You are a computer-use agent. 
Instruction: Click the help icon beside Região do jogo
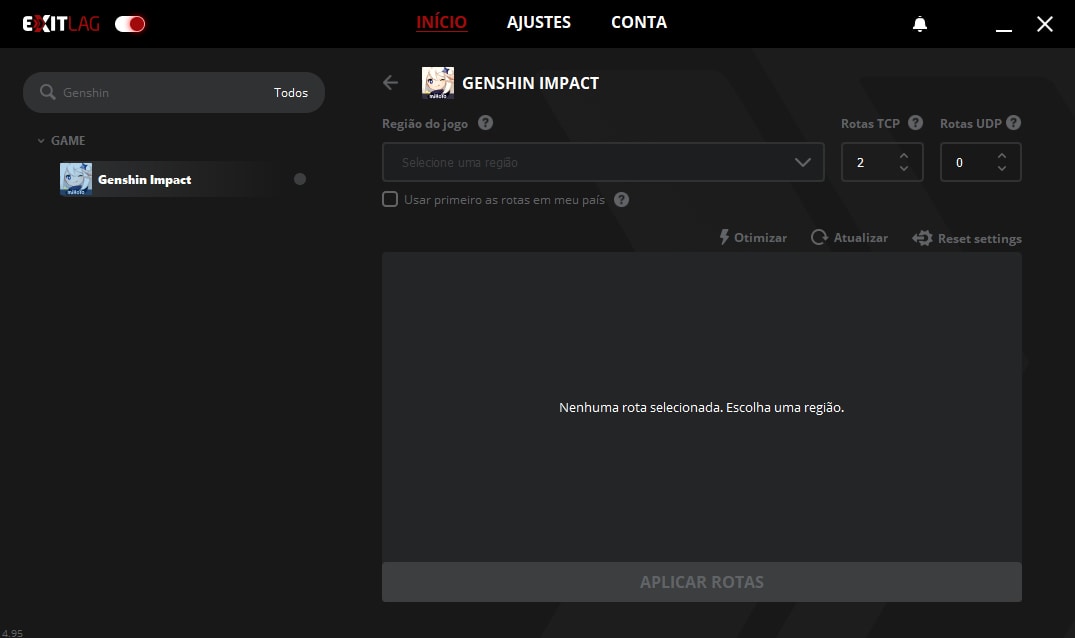click(x=485, y=123)
